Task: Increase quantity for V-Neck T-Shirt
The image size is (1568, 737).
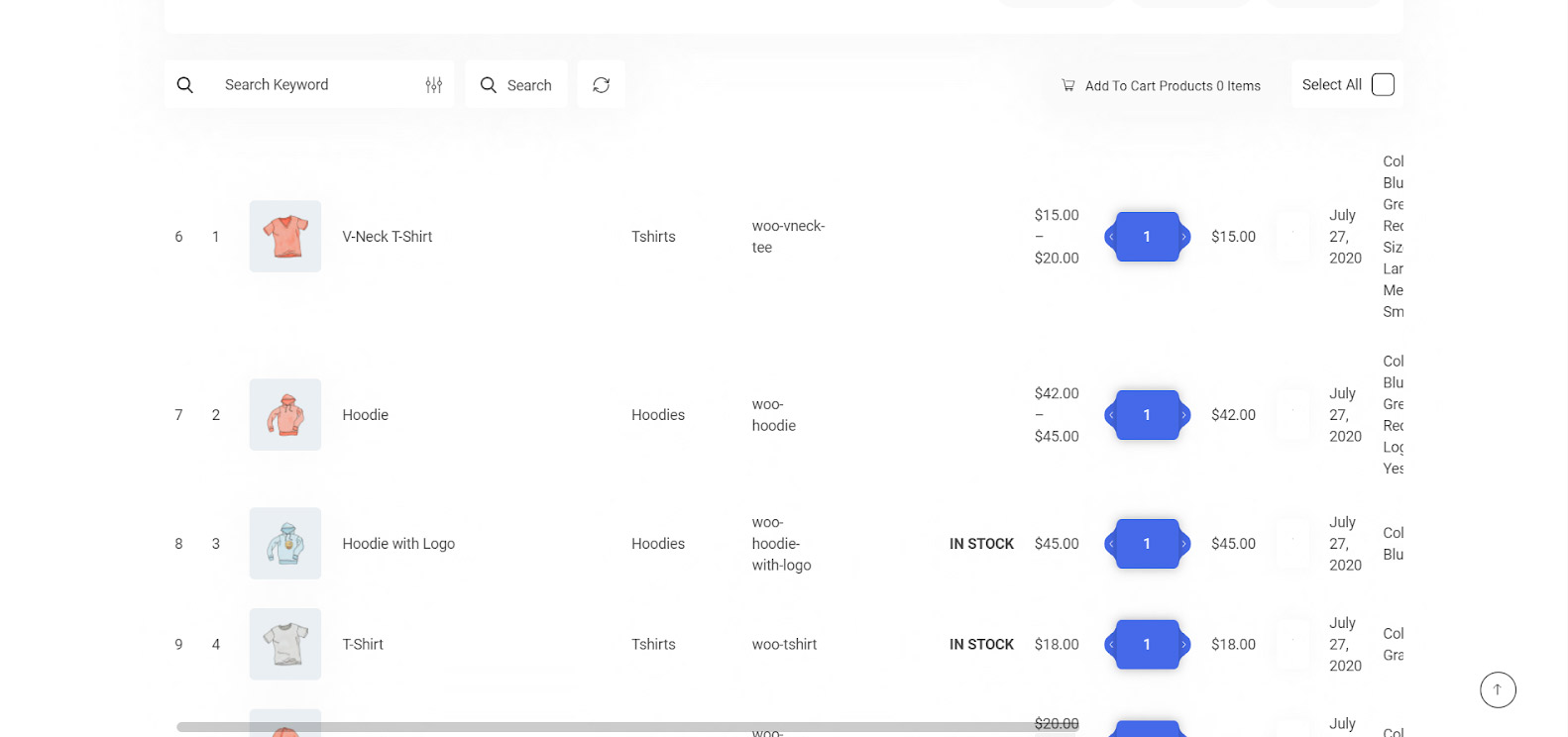Action: pos(1183,237)
